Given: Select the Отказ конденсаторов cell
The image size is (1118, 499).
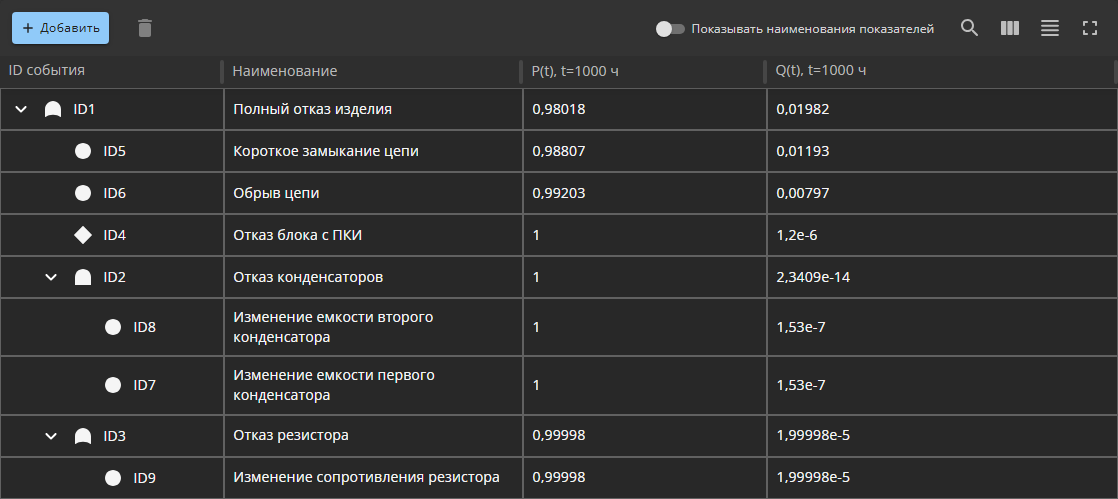Looking at the screenshot, I should click(374, 277).
